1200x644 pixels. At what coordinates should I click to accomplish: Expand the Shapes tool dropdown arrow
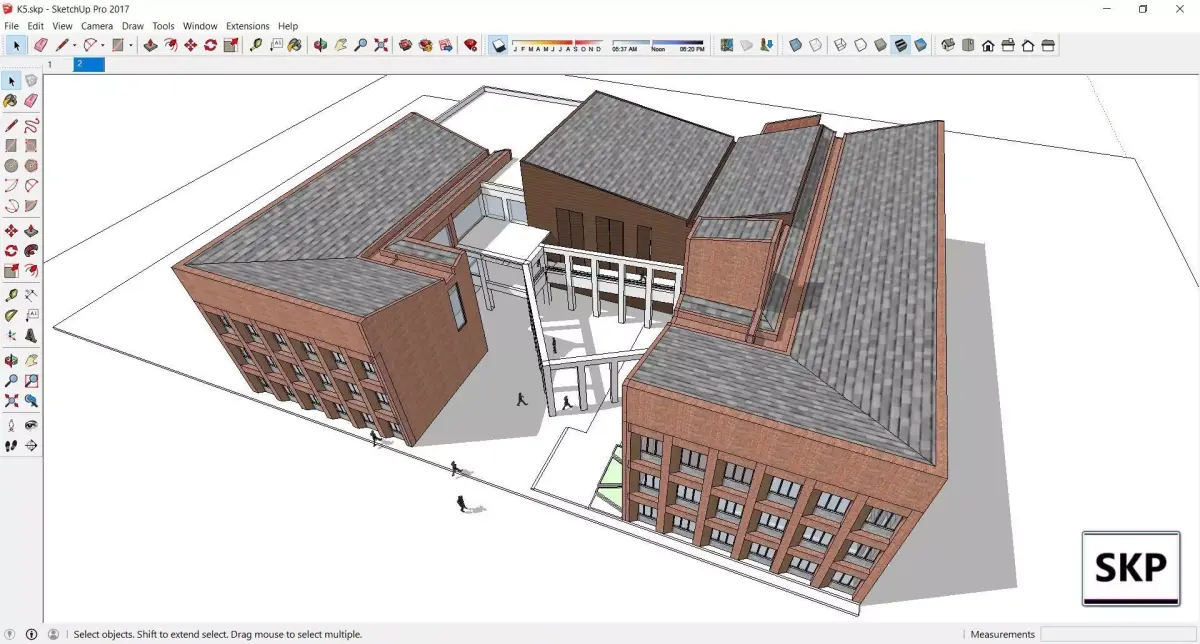tap(131, 45)
